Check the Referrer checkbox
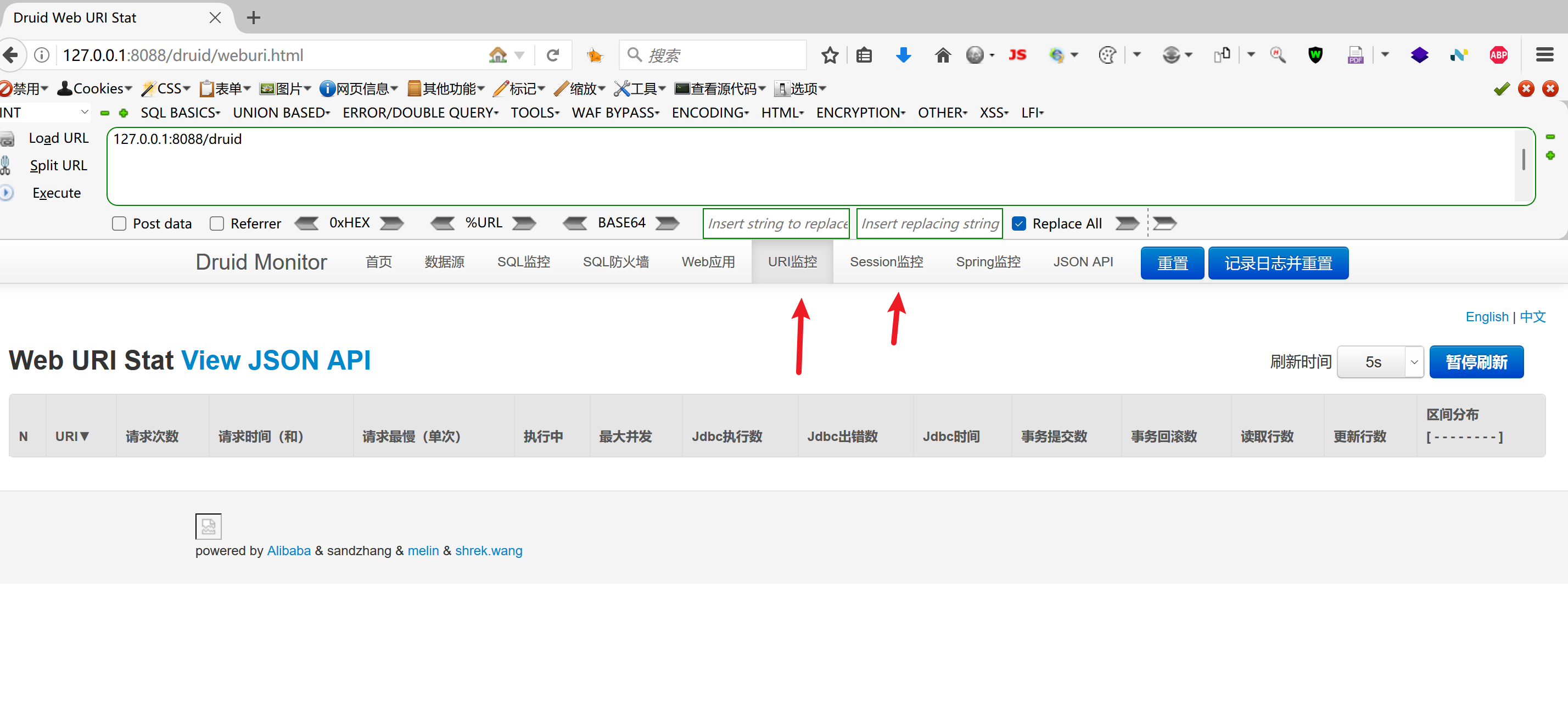This screenshot has height=704, width=1568. coord(217,224)
